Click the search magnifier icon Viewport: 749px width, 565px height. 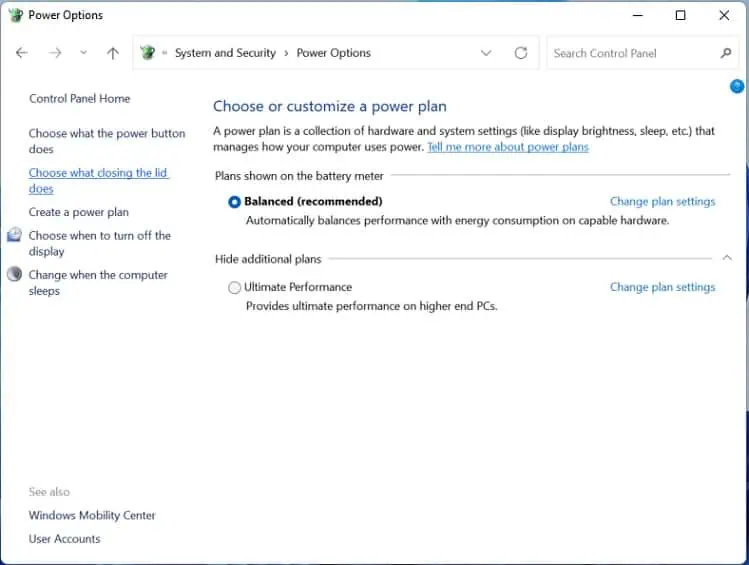[726, 53]
